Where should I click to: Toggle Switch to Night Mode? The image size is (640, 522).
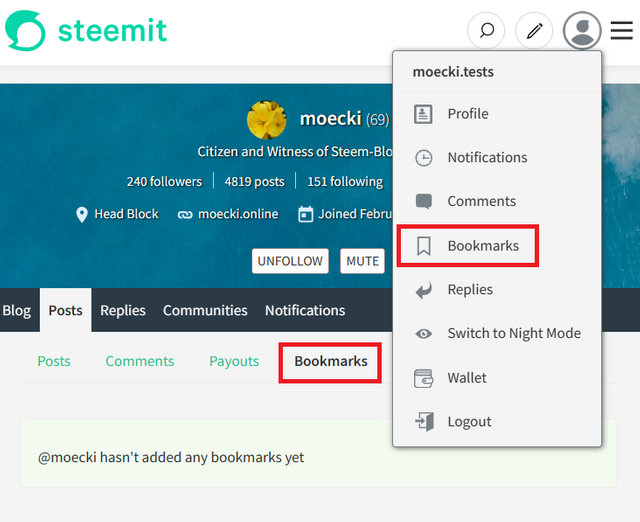(x=498, y=333)
